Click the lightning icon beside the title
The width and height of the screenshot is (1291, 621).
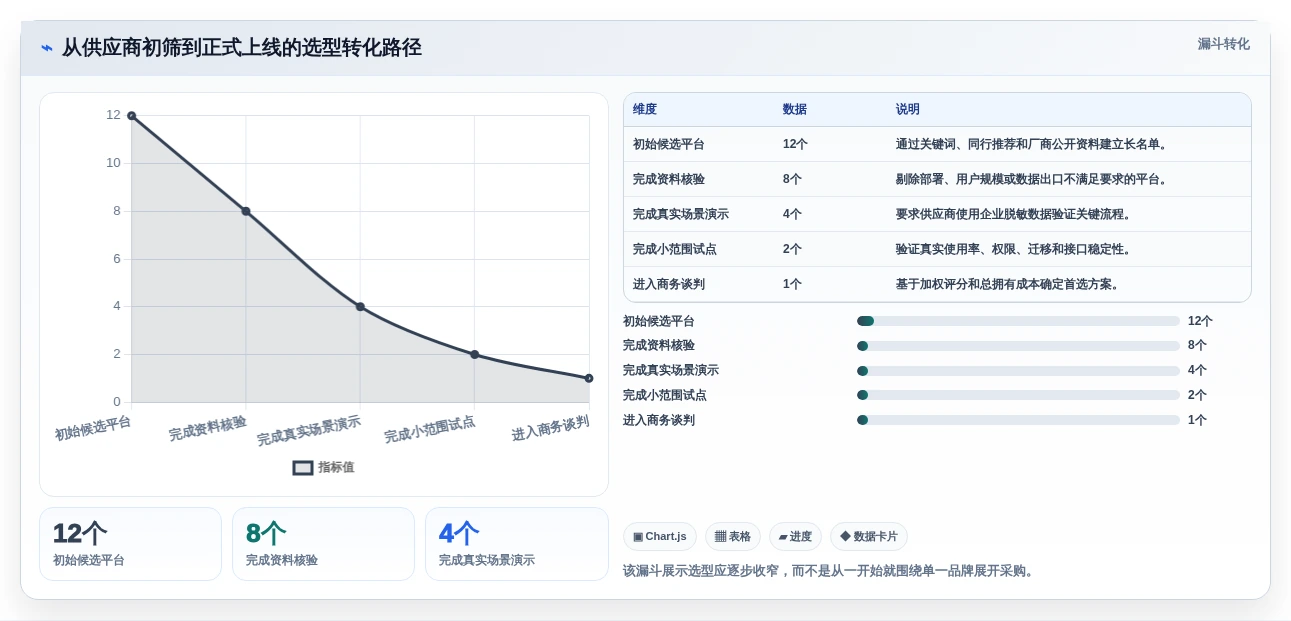tap(46, 48)
